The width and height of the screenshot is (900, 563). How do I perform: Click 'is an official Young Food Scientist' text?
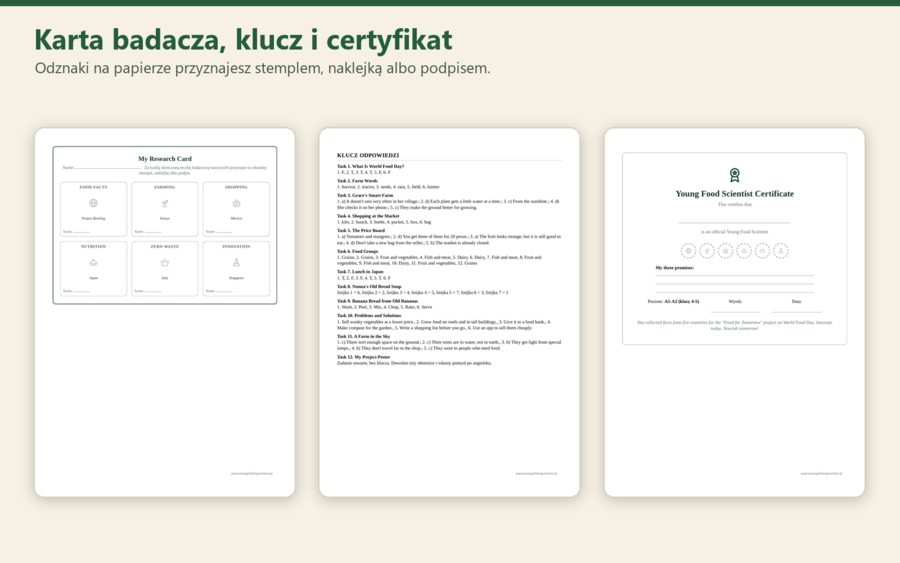pyautogui.click(x=734, y=232)
